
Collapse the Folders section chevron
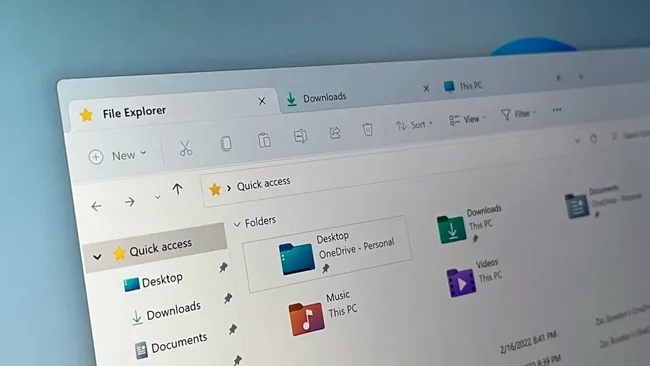pyautogui.click(x=237, y=224)
